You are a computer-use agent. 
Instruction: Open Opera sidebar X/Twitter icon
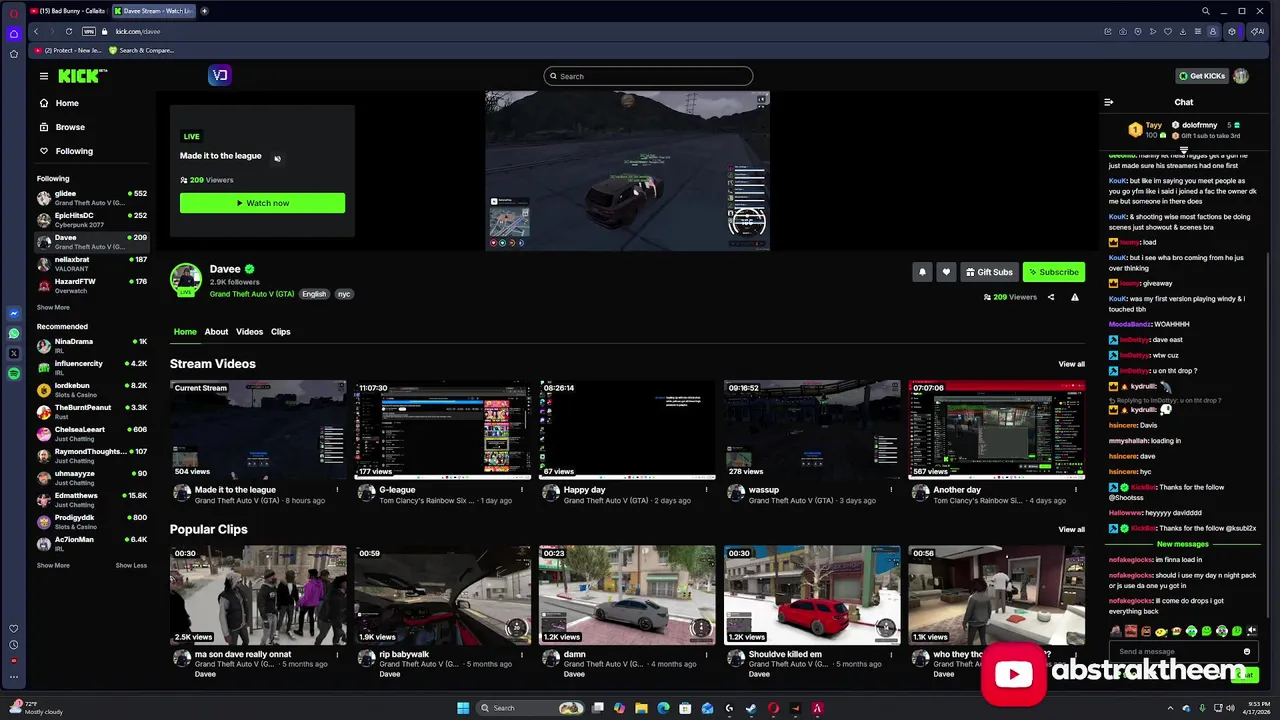(x=14, y=353)
